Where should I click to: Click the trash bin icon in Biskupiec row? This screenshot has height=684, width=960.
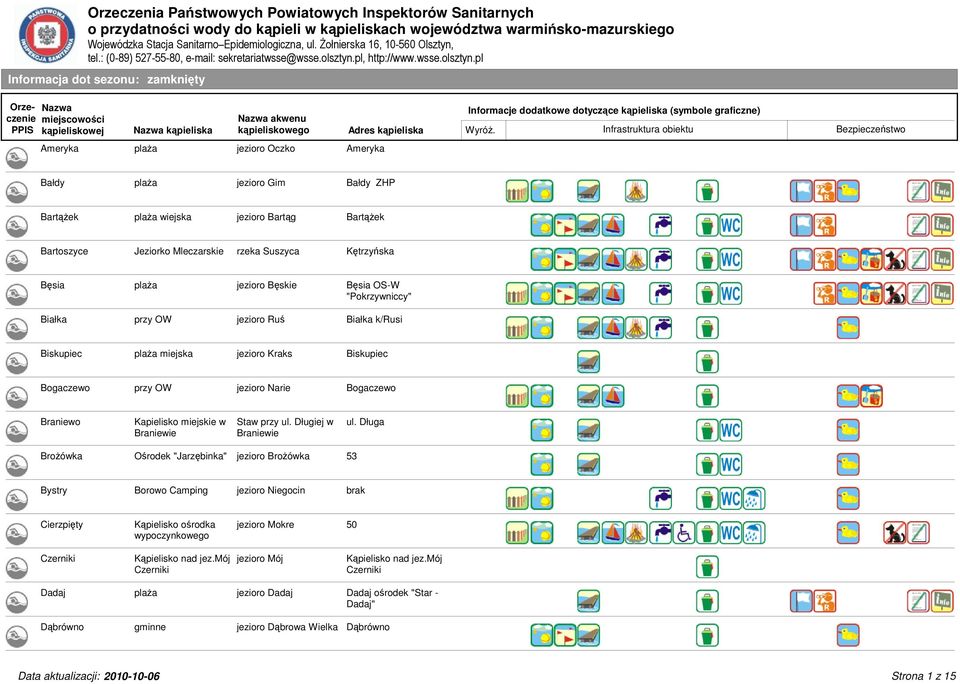click(x=707, y=363)
